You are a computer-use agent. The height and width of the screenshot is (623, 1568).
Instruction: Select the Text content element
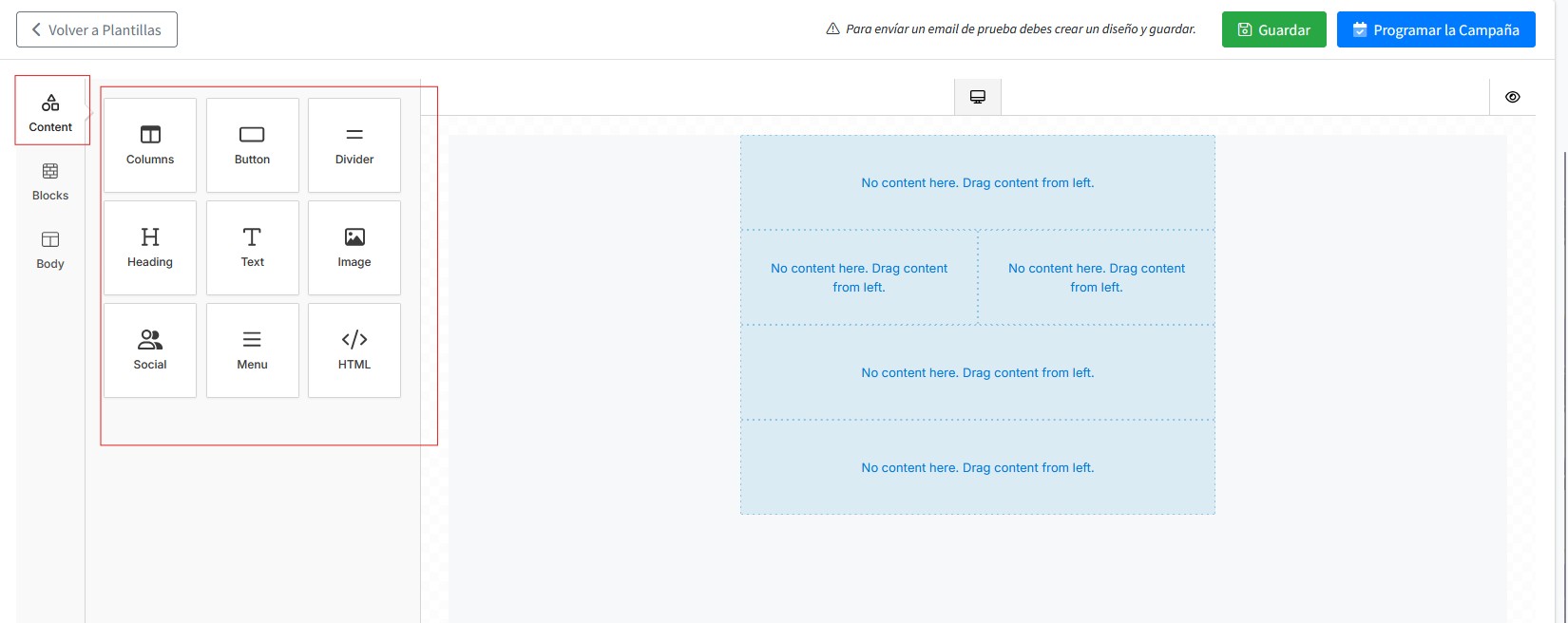pos(252,248)
